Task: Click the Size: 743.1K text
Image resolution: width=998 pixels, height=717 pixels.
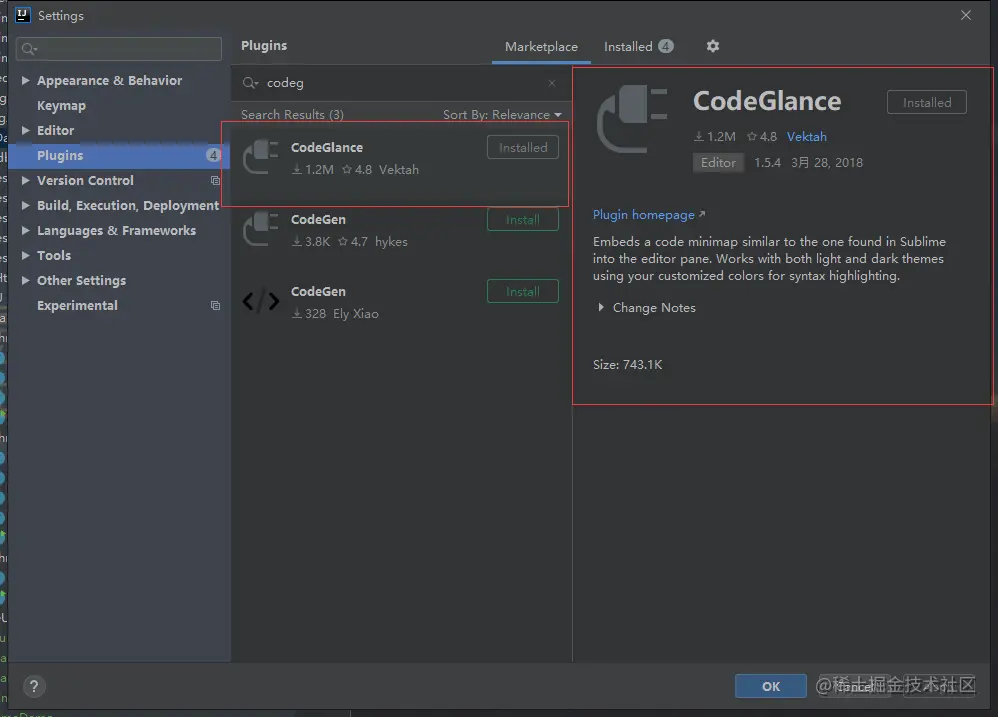Action: point(628,365)
